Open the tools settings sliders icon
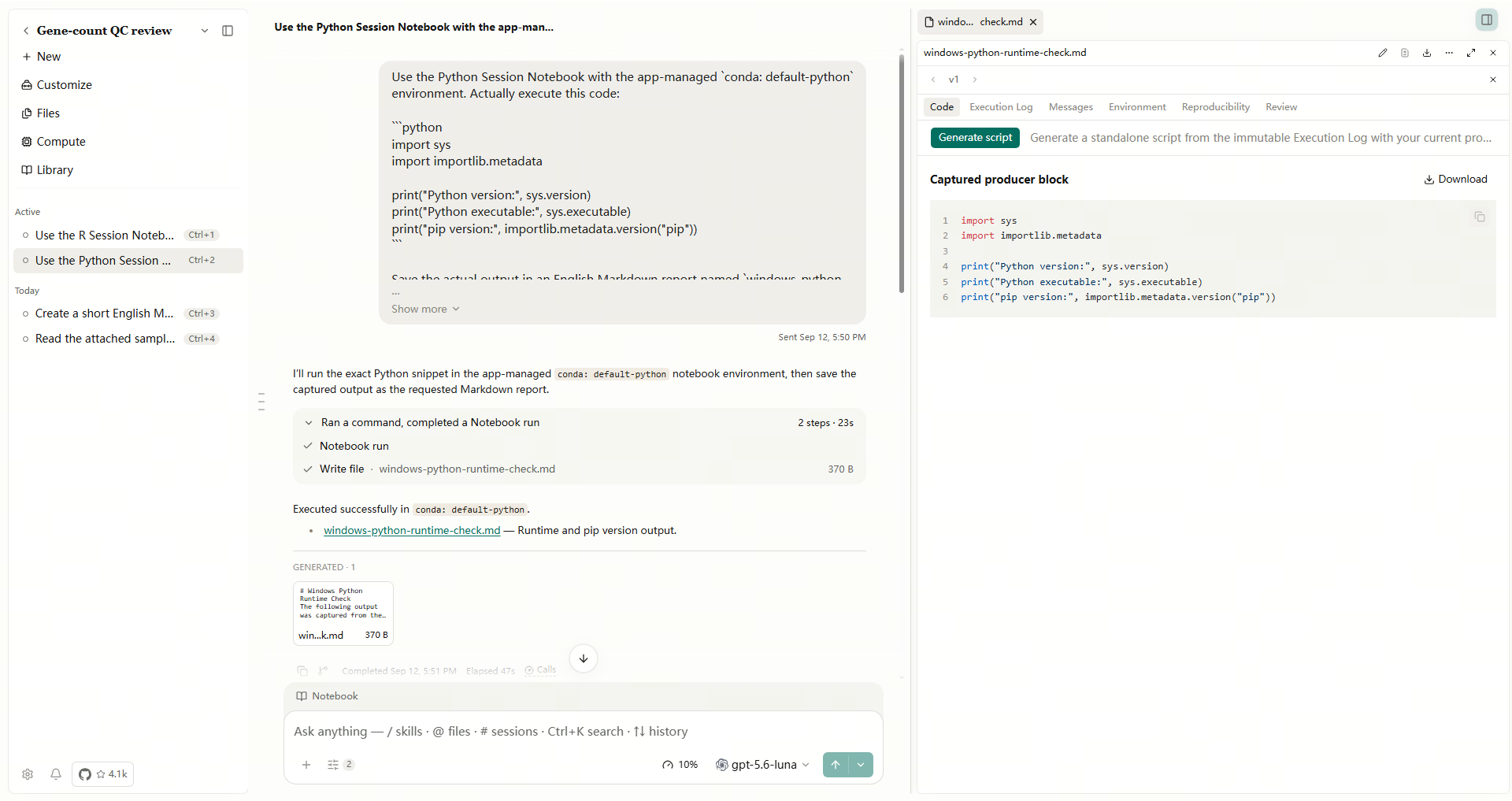 pos(340,765)
